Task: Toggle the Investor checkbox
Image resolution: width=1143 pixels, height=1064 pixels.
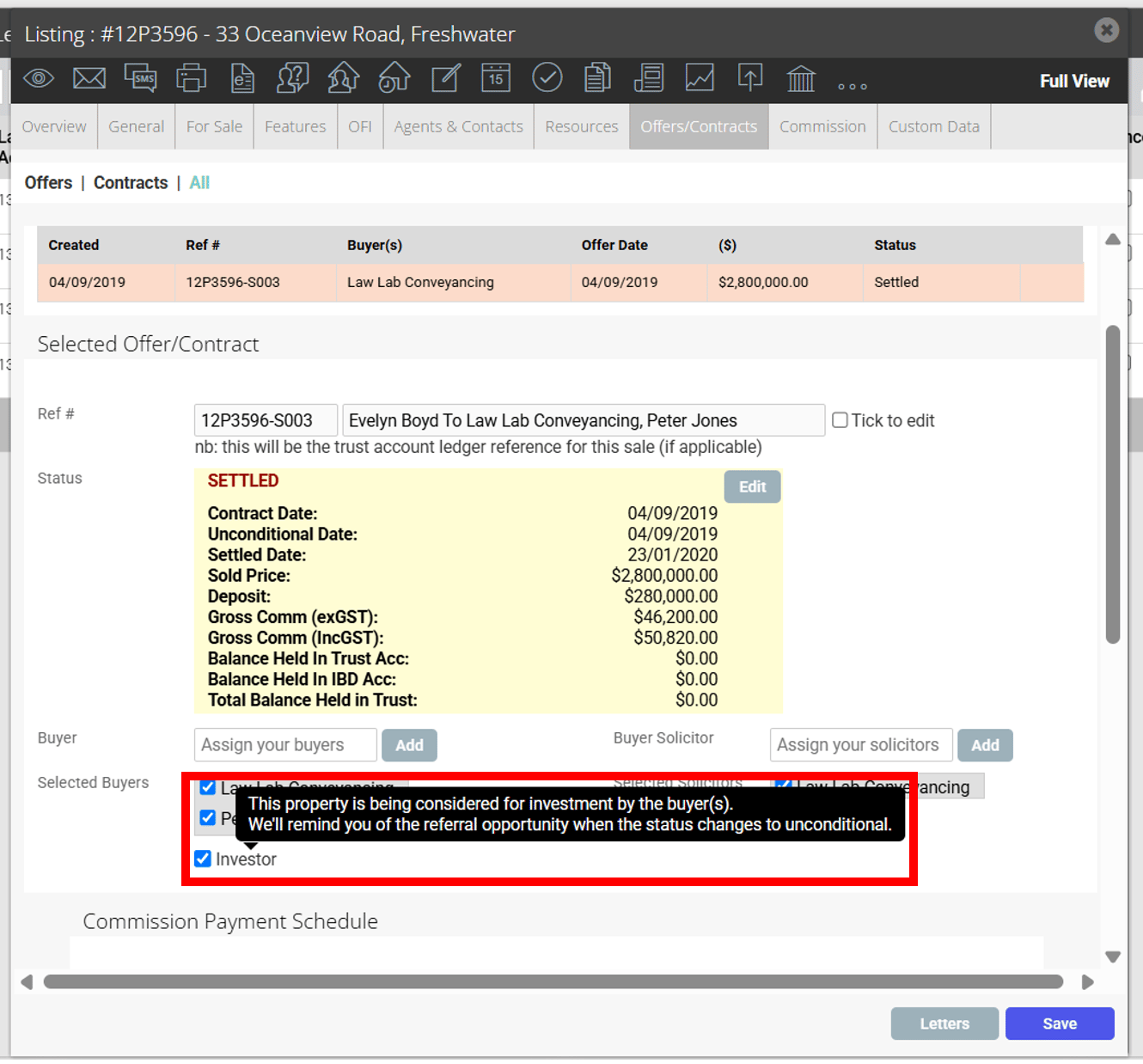Action: click(203, 859)
